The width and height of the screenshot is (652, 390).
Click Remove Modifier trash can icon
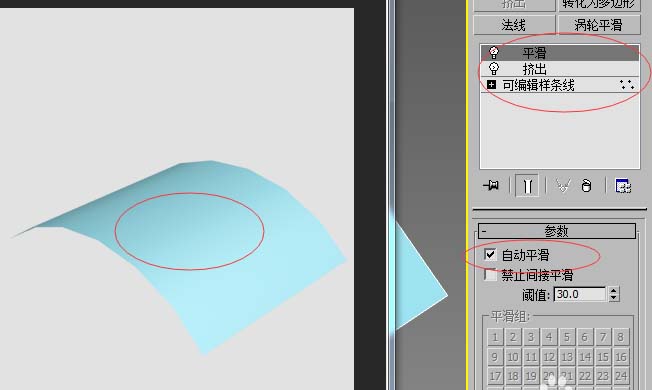[586, 185]
